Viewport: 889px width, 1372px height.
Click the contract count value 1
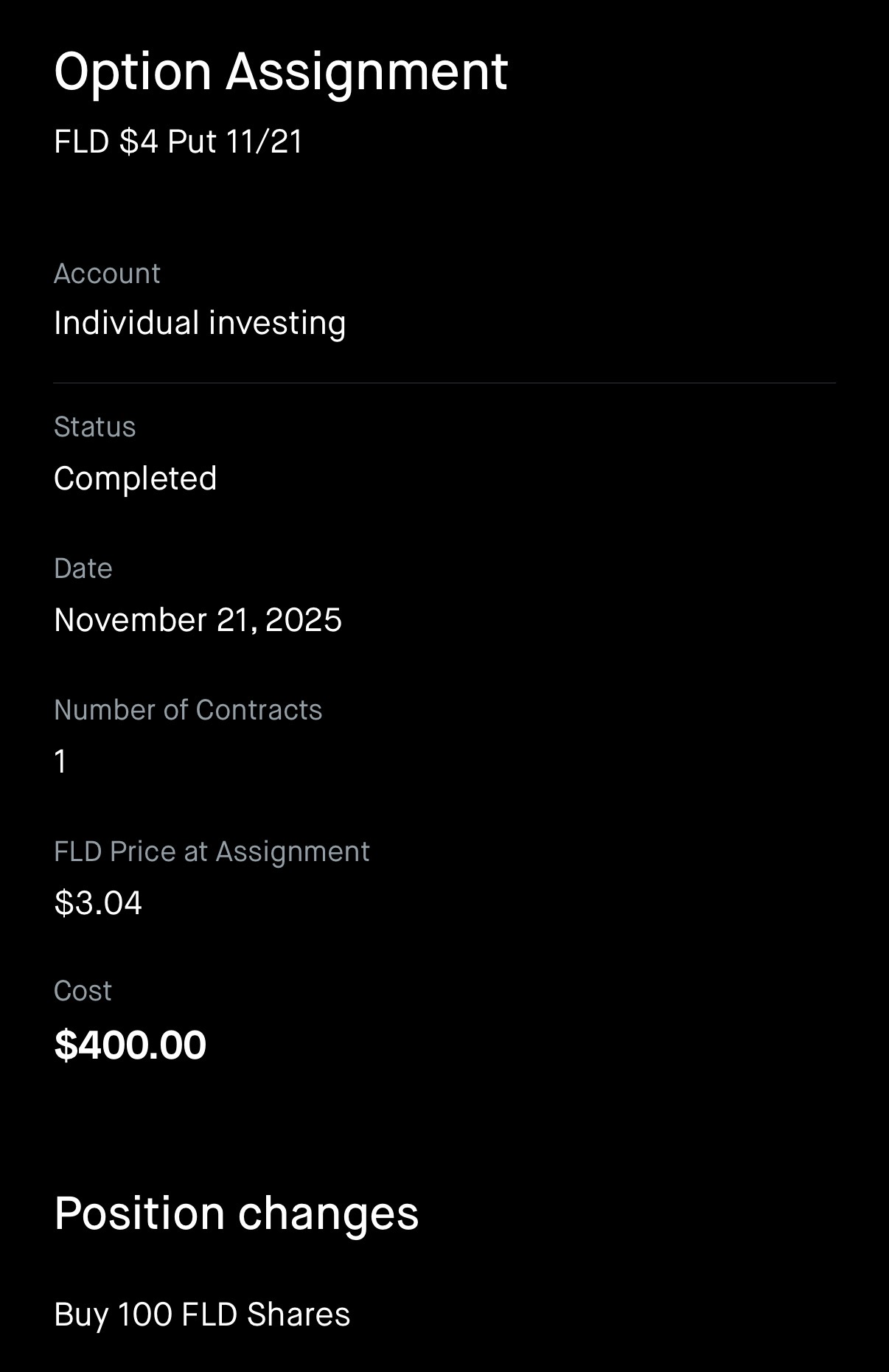pyautogui.click(x=60, y=762)
